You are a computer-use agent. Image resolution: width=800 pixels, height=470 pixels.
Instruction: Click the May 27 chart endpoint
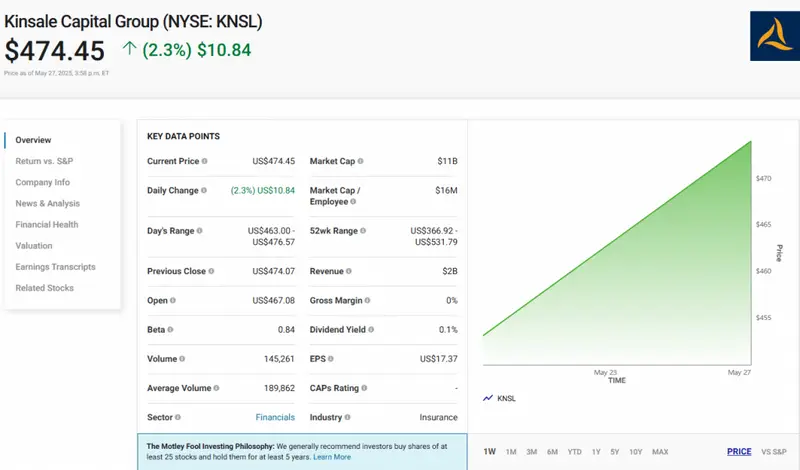pyautogui.click(x=751, y=141)
